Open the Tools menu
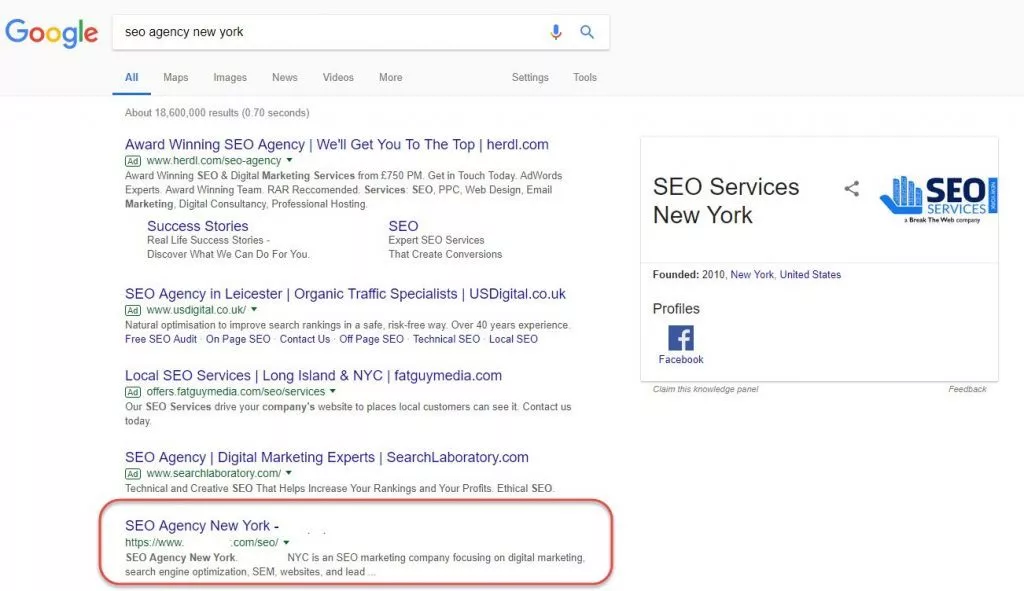The height and width of the screenshot is (591, 1024). 585,77
